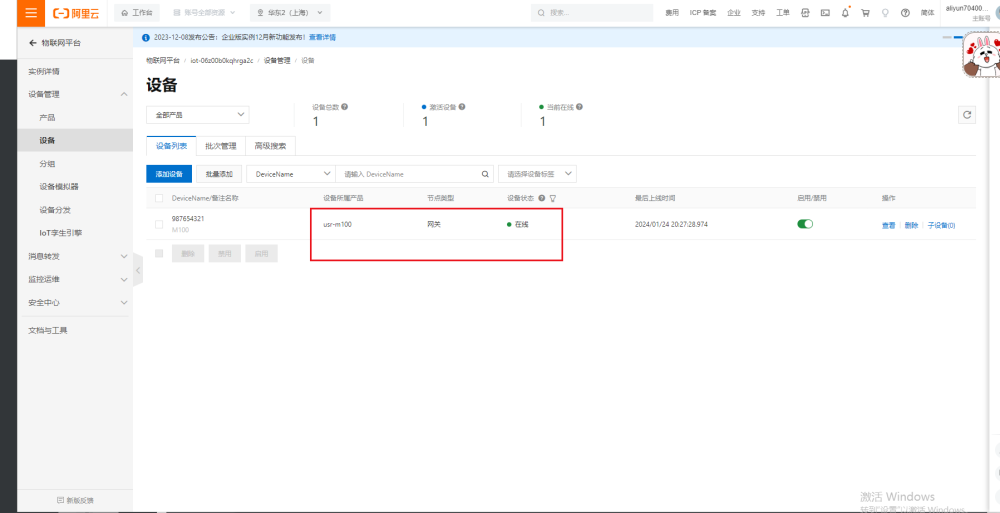1000x513 pixels.
Task: Click the 查看 link for the device
Action: click(888, 225)
